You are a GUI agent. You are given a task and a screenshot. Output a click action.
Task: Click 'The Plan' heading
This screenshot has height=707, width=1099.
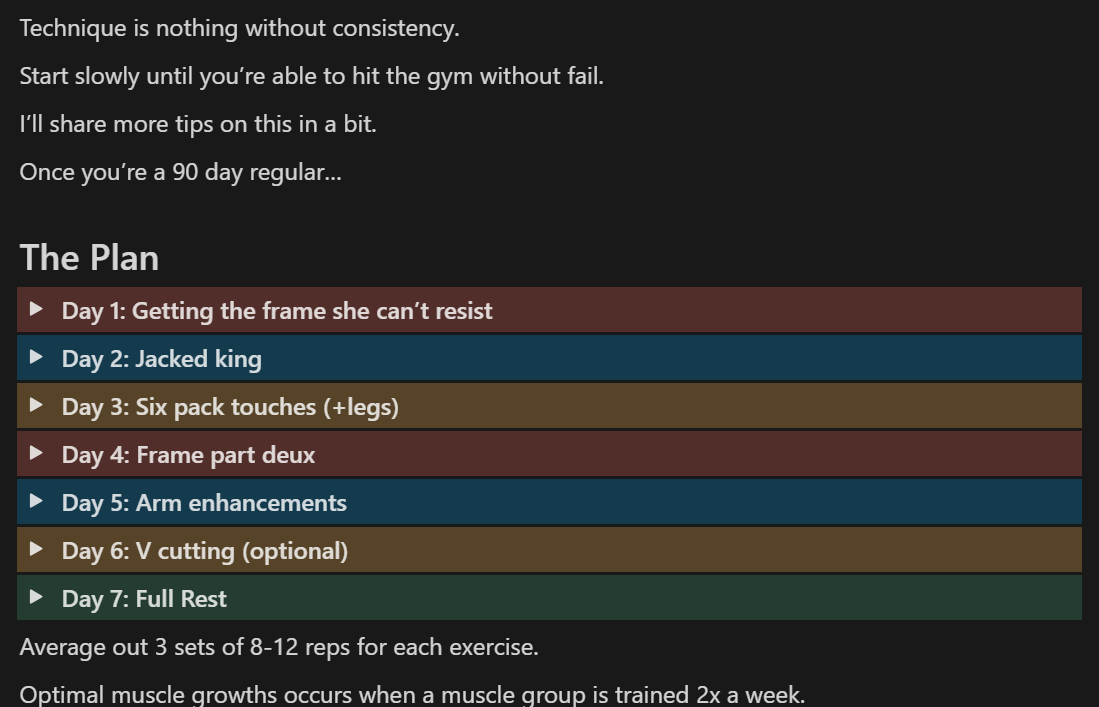coord(89,258)
